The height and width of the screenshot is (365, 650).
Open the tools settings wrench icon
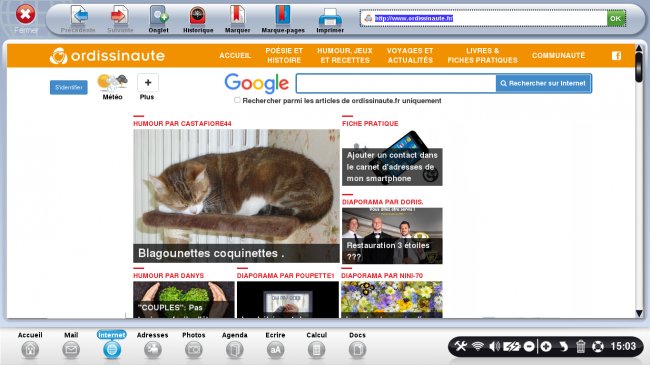460,346
